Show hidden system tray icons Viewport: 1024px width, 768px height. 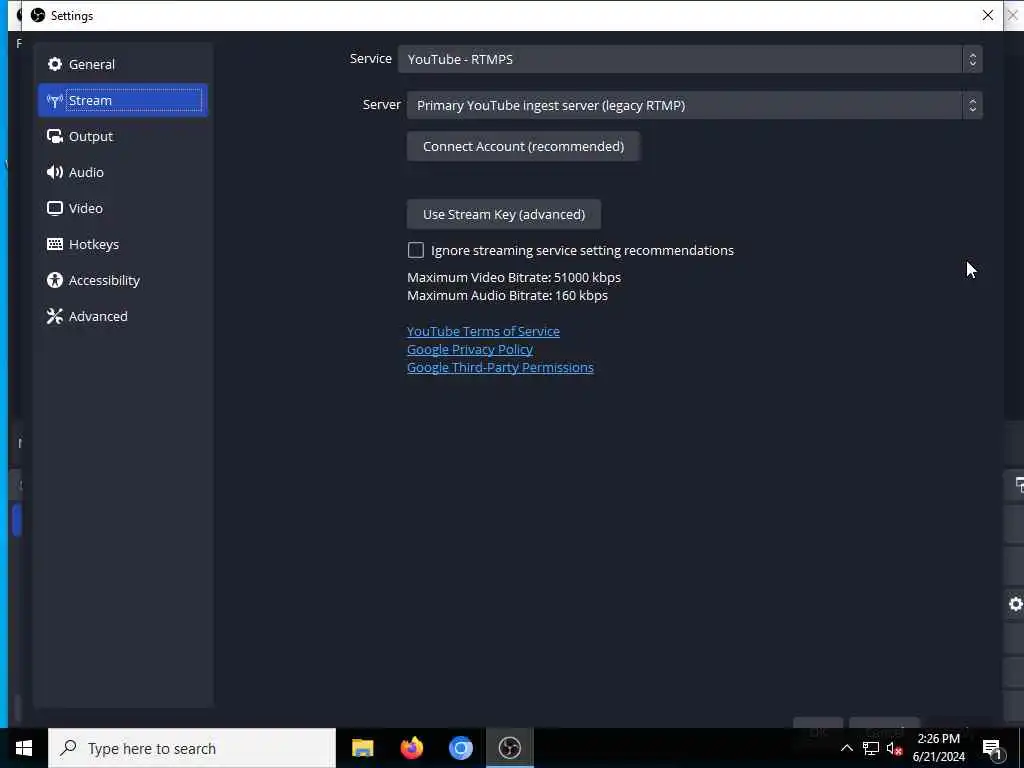click(x=846, y=748)
